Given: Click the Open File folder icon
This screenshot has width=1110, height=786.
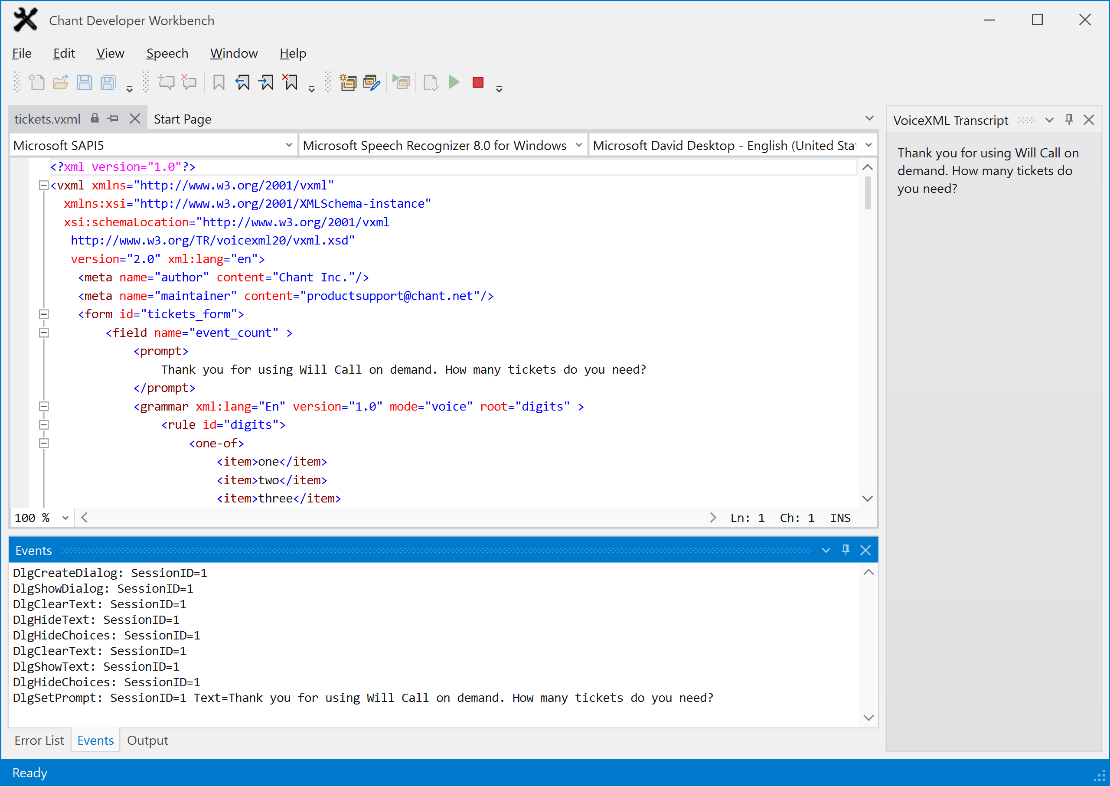Looking at the screenshot, I should (61, 83).
